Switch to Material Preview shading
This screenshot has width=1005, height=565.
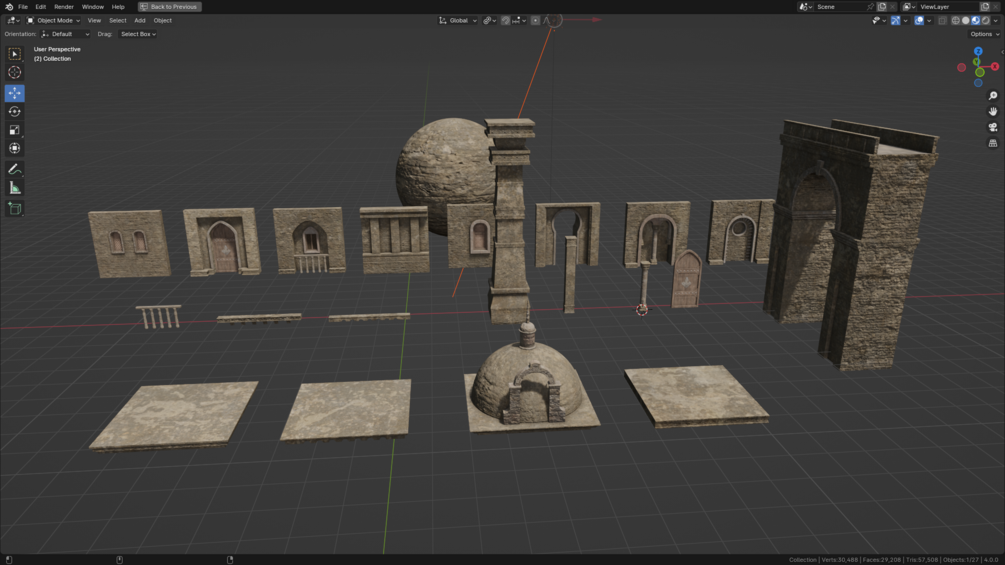pos(976,20)
